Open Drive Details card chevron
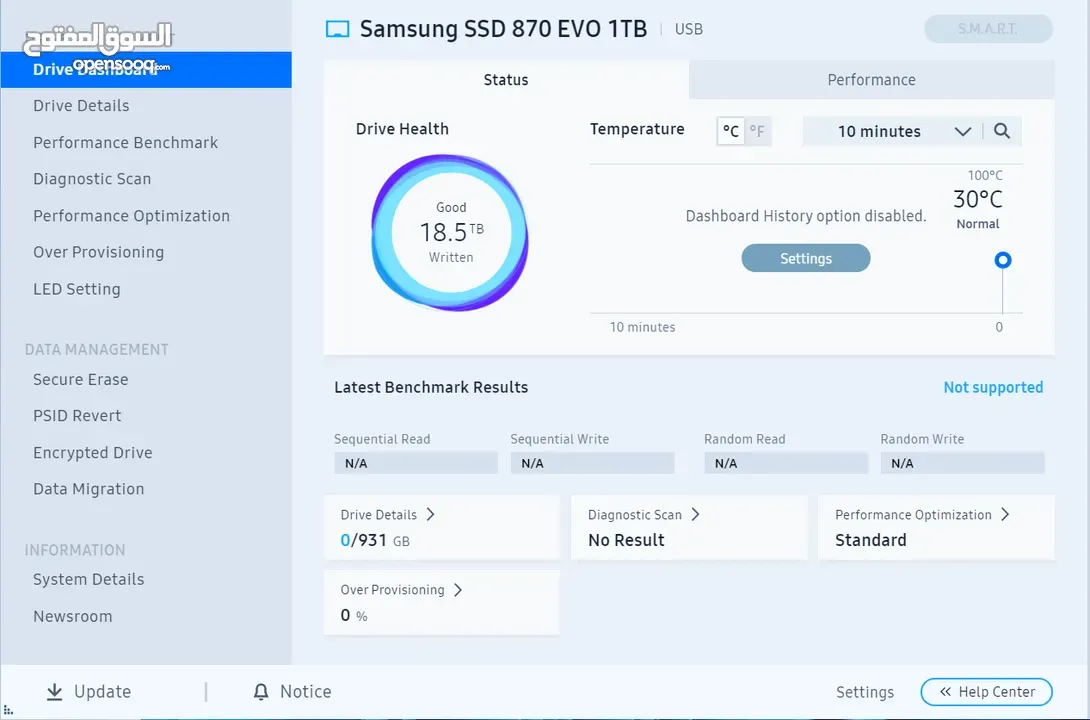 [430, 514]
